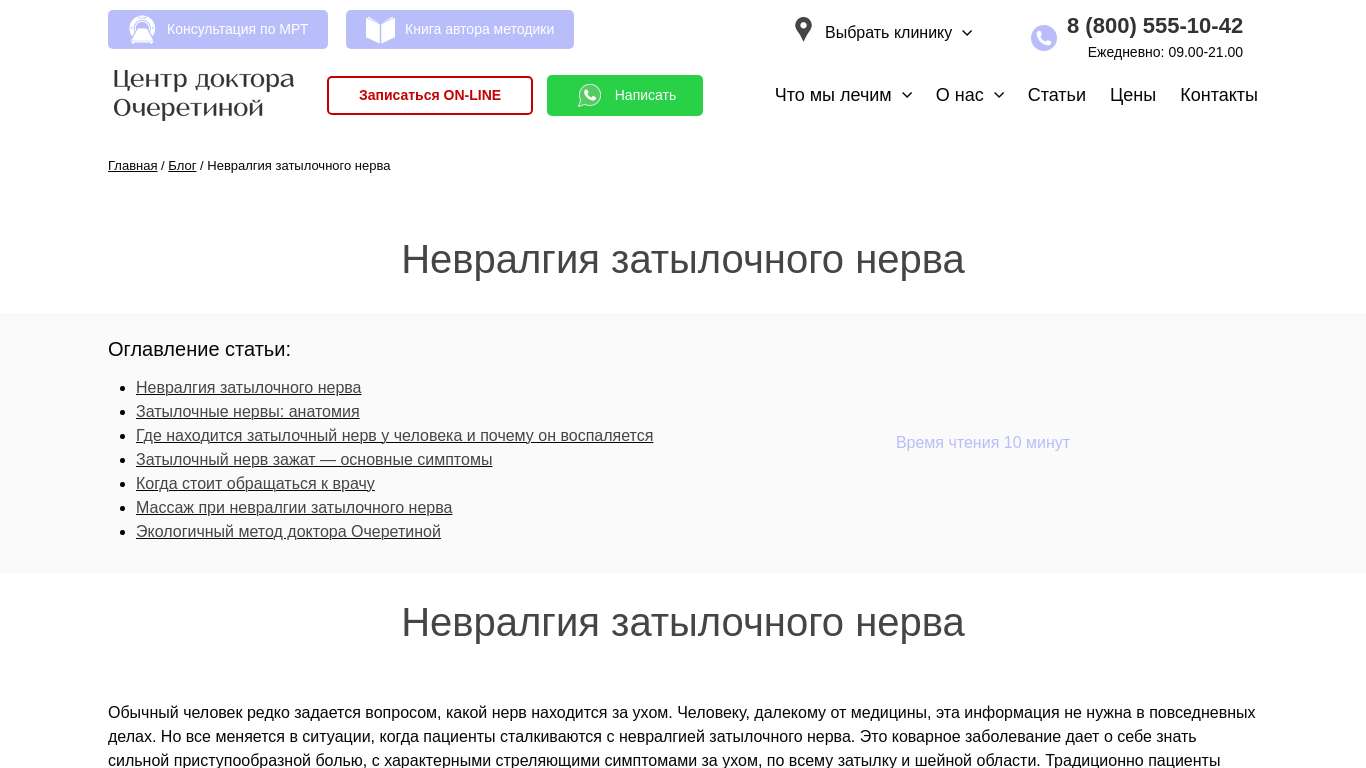Jump to Когда стоит обращаться к врачу
The height and width of the screenshot is (768, 1366).
pyautogui.click(x=255, y=484)
